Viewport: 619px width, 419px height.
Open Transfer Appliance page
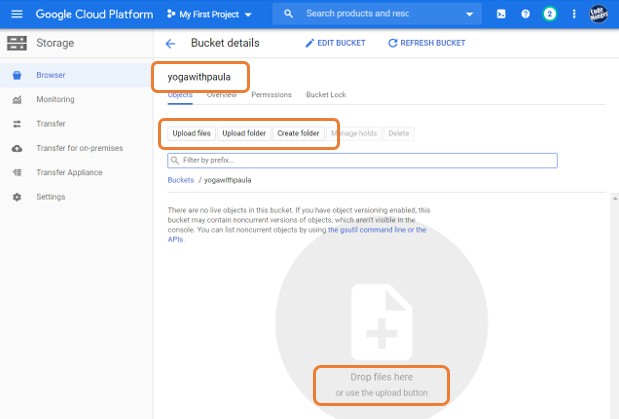[x=76, y=173]
